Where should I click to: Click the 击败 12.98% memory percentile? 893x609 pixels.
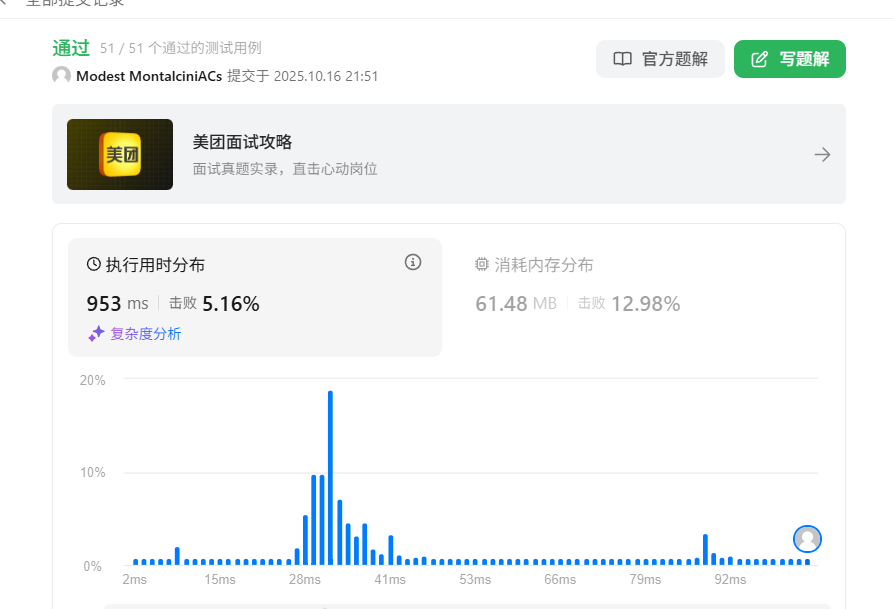629,304
